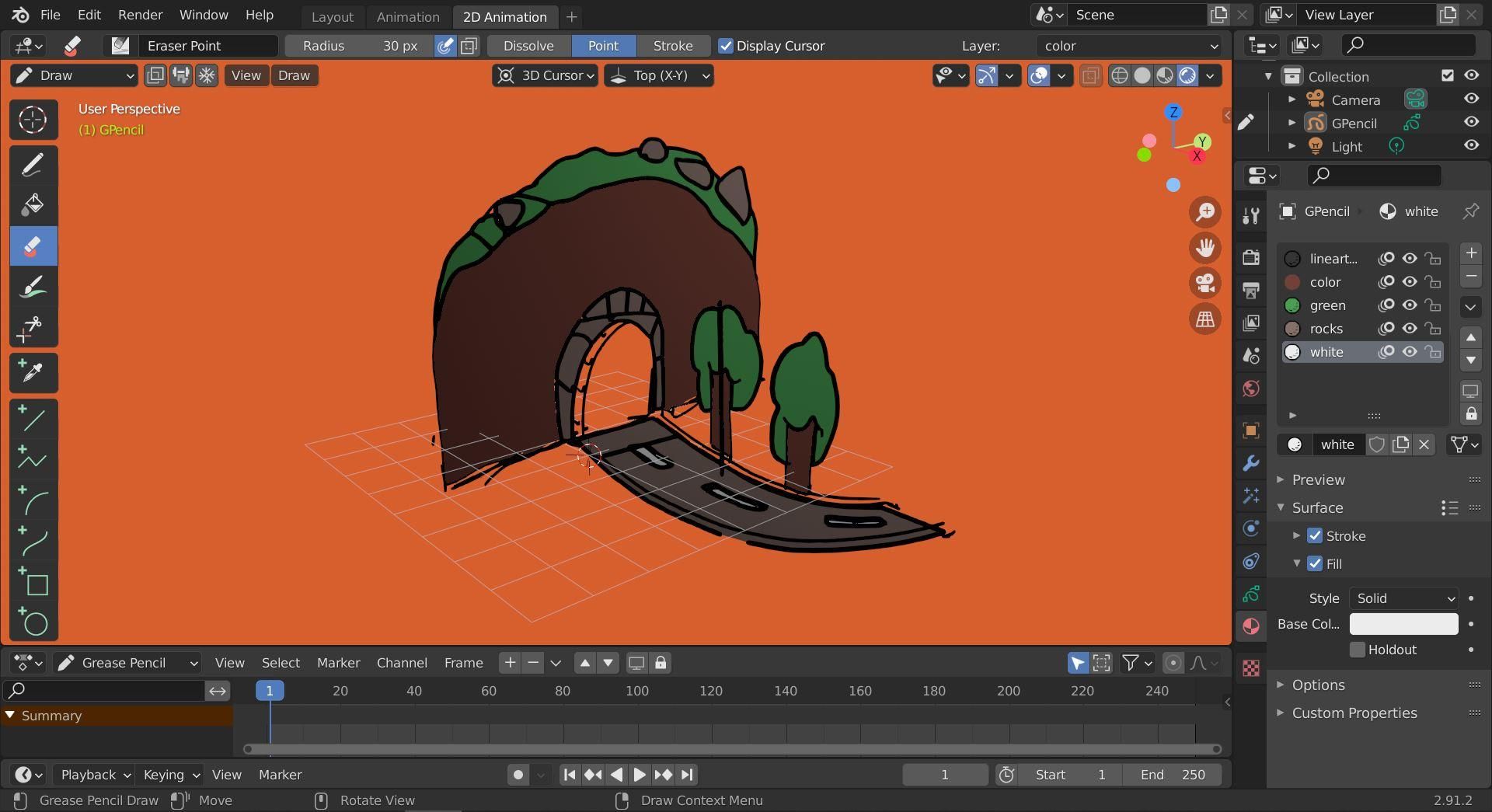This screenshot has width=1492, height=812.
Task: Open the Modifier Properties tab
Action: (x=1251, y=463)
